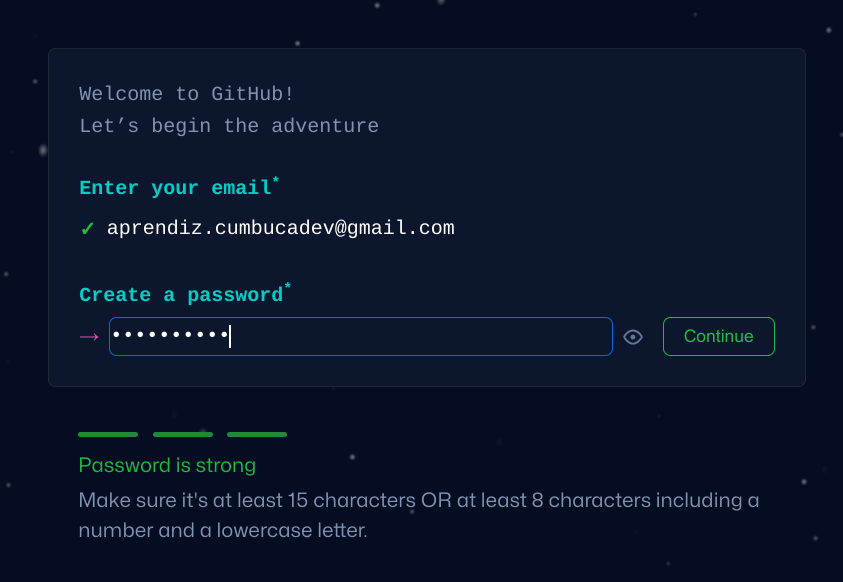Screen dimensions: 843x582
Task: Click the "number and a lowercase letter" line
Action: 222,529
